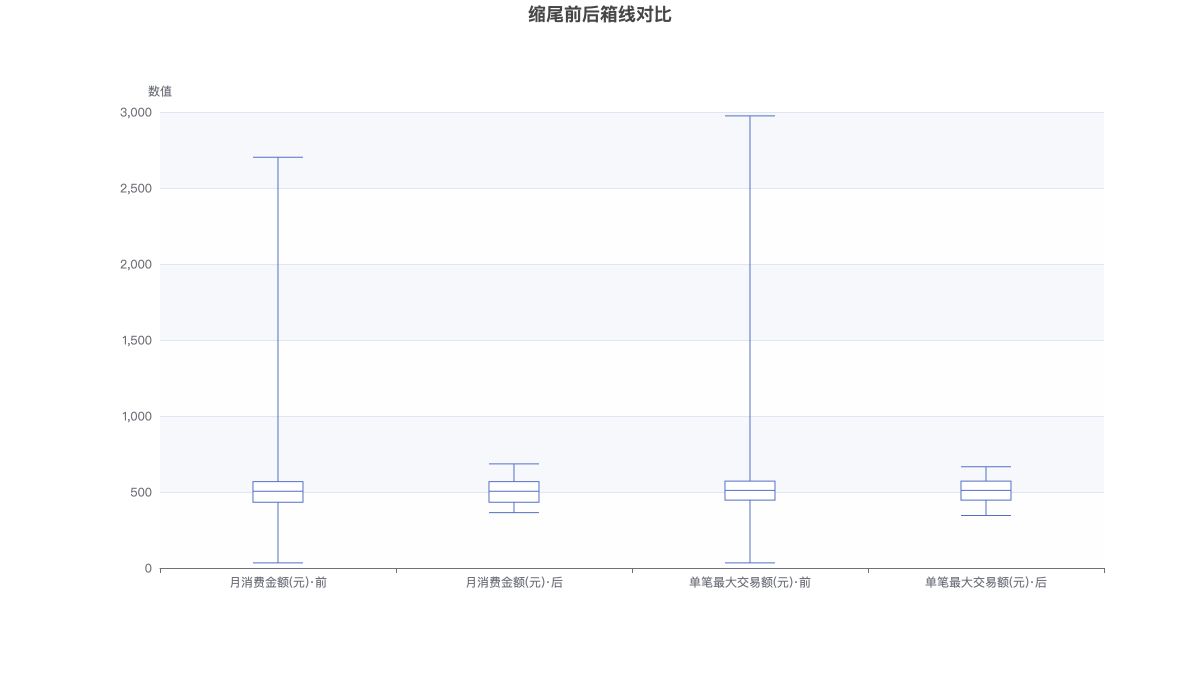
Task: Click lower whisker cap of 单笔最大交易额(元)·后
Action: (986, 515)
